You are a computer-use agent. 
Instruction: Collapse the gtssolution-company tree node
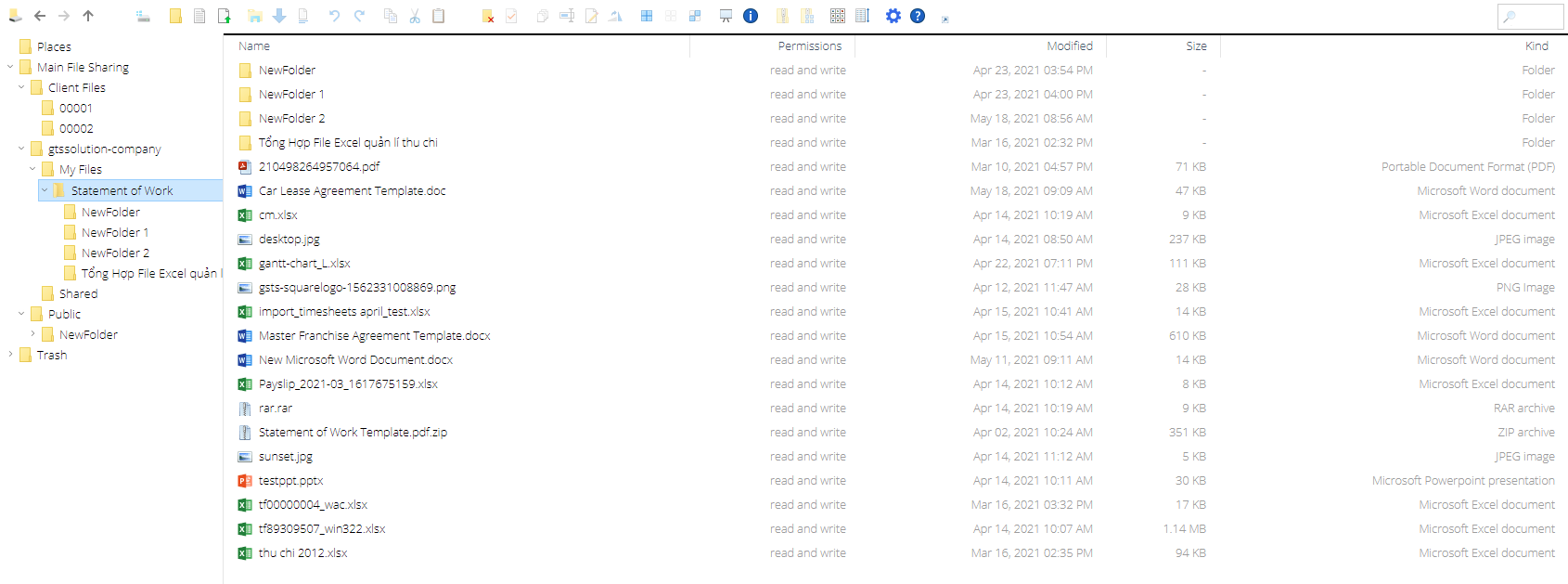point(21,149)
